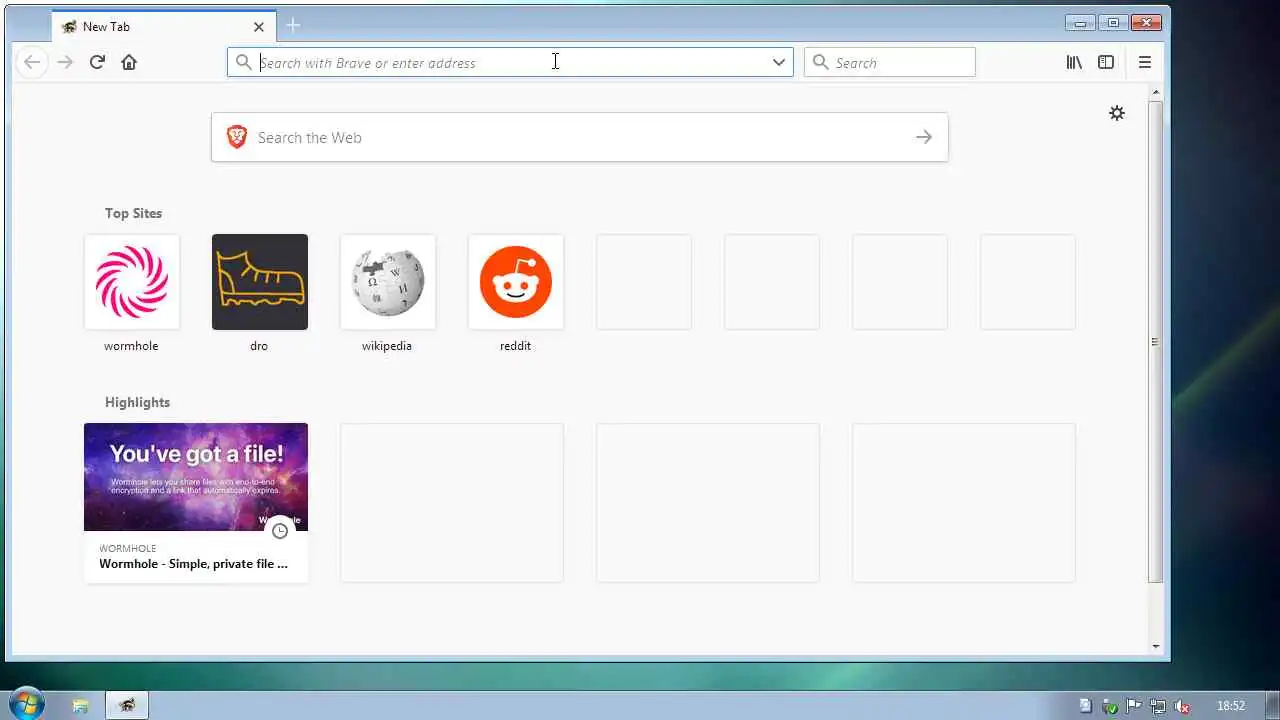Click the scrollbar up arrow
This screenshot has width=1280, height=720.
pyautogui.click(x=1156, y=92)
